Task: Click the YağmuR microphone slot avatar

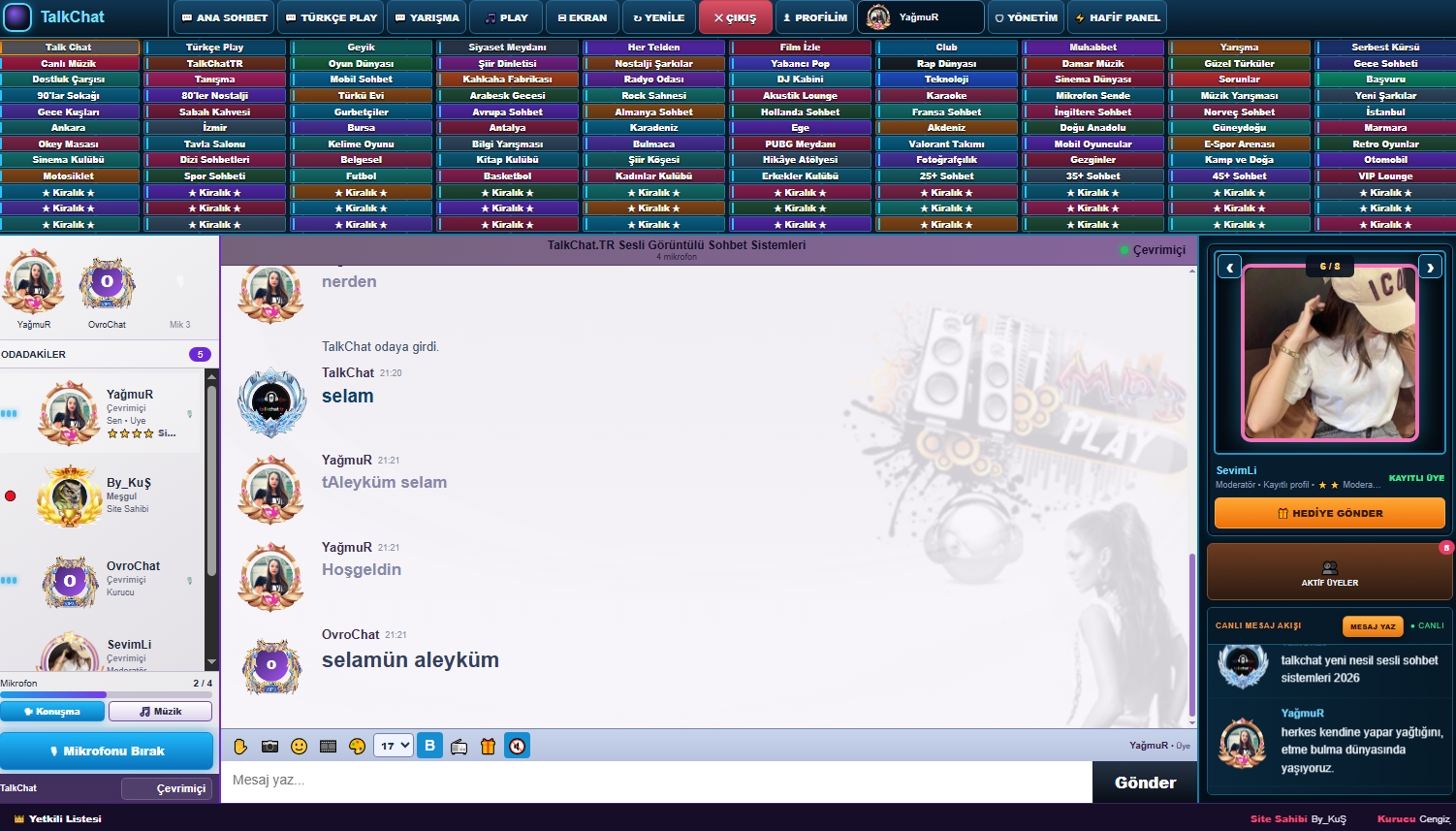Action: [34, 281]
